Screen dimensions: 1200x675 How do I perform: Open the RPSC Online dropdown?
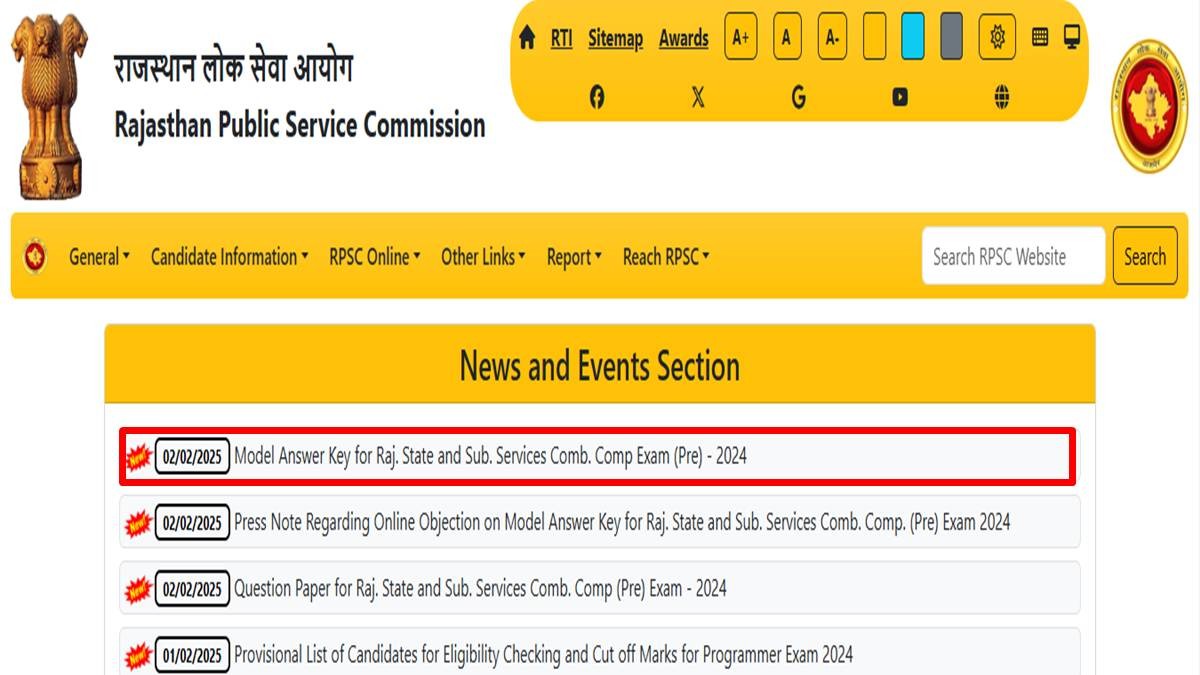374,257
